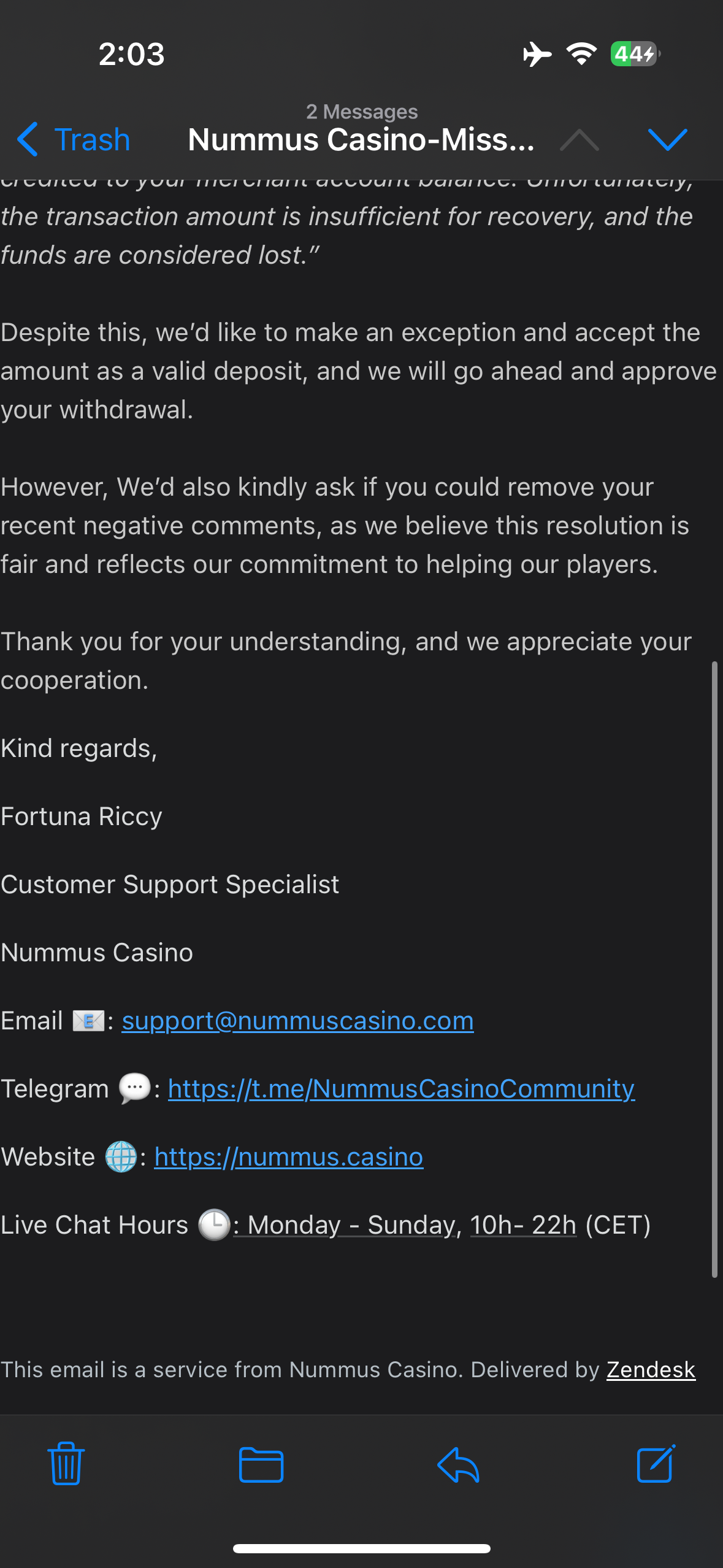Screen dimensions: 723x1568
Task: Visit the nummus.casino website link
Action: click(289, 1157)
